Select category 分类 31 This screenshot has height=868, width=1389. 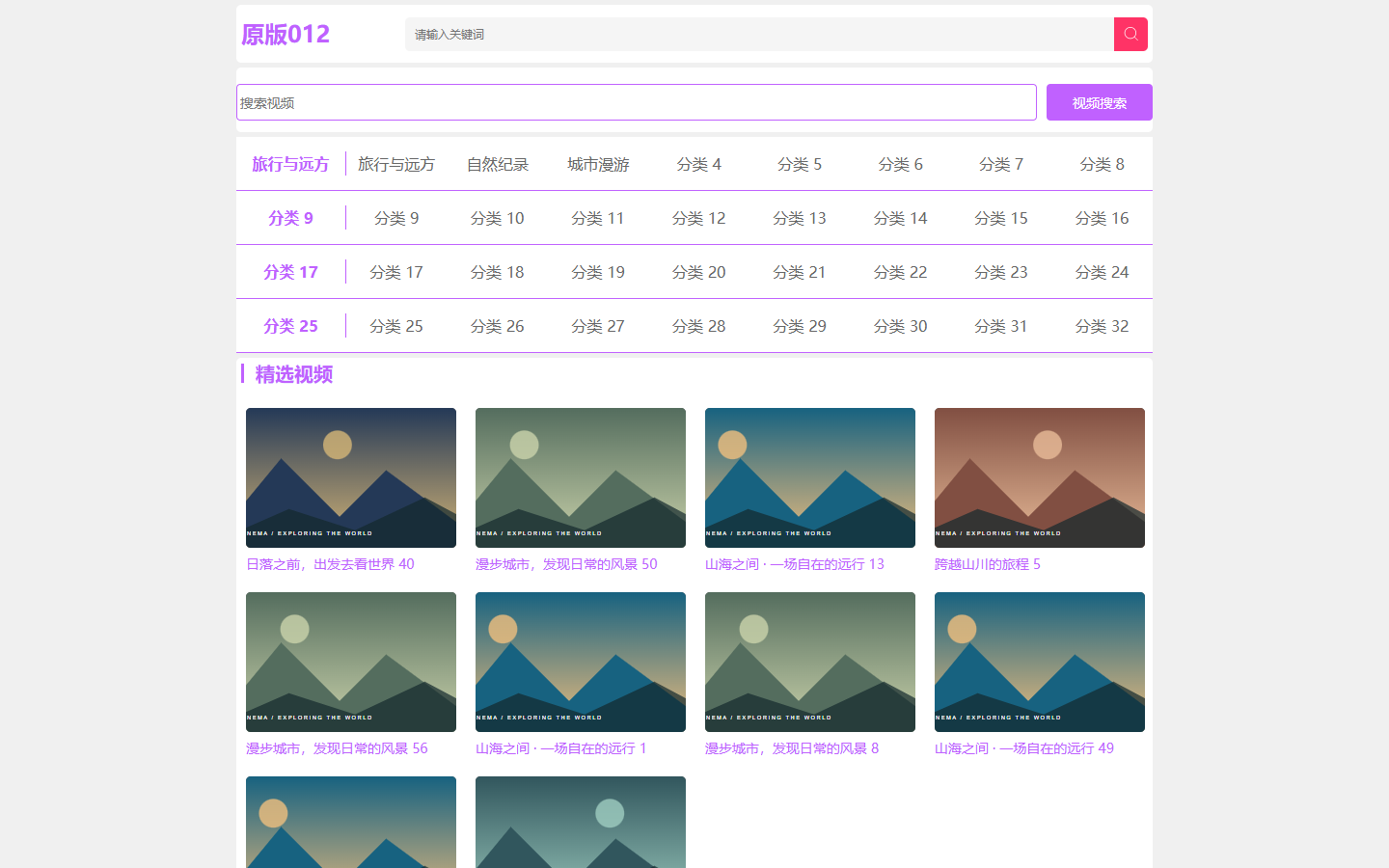1001,326
